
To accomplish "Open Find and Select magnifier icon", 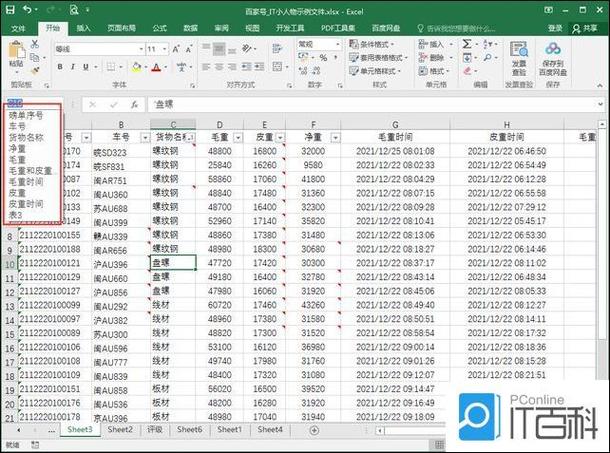I will point(487,58).
